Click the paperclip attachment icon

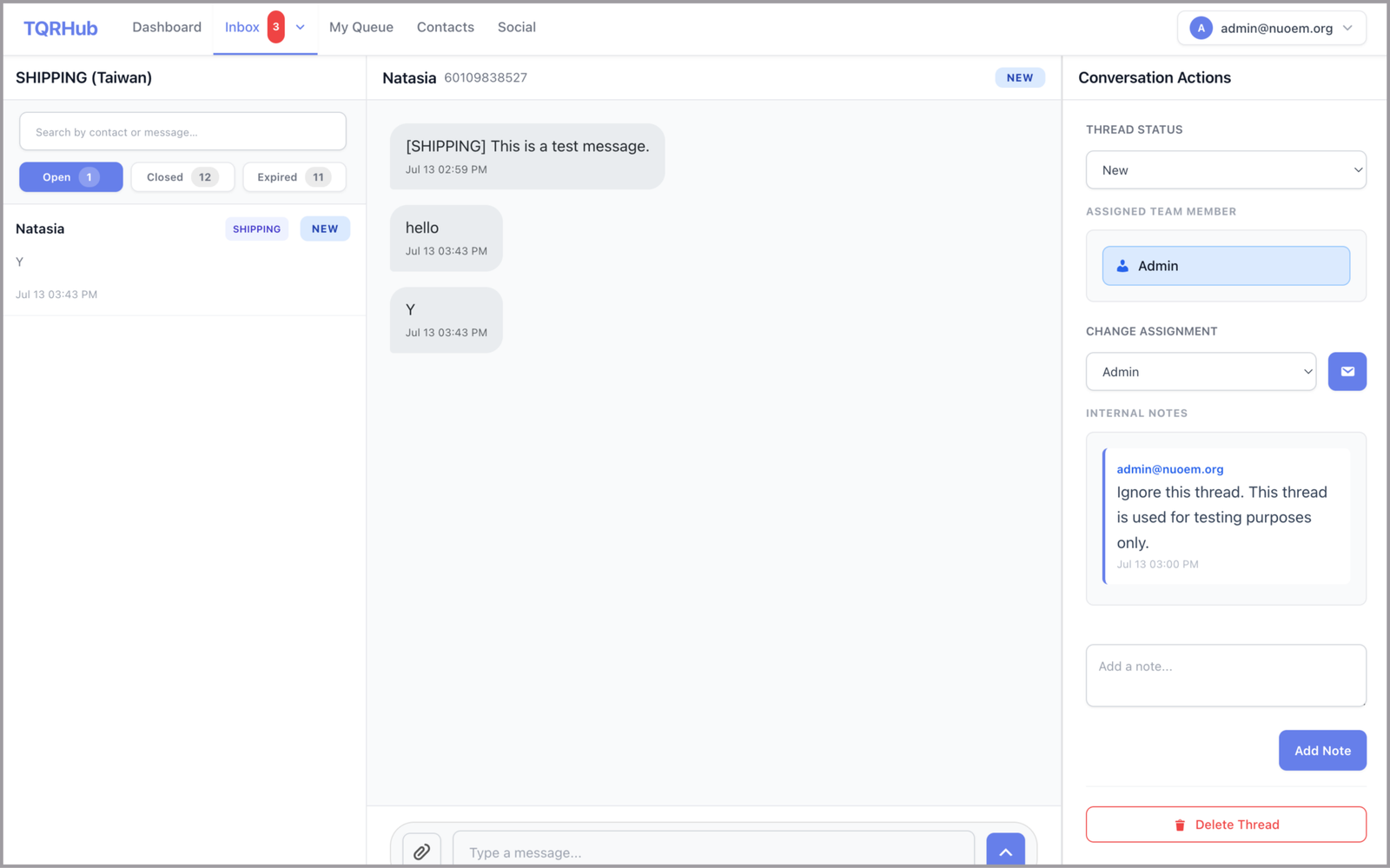(421, 851)
